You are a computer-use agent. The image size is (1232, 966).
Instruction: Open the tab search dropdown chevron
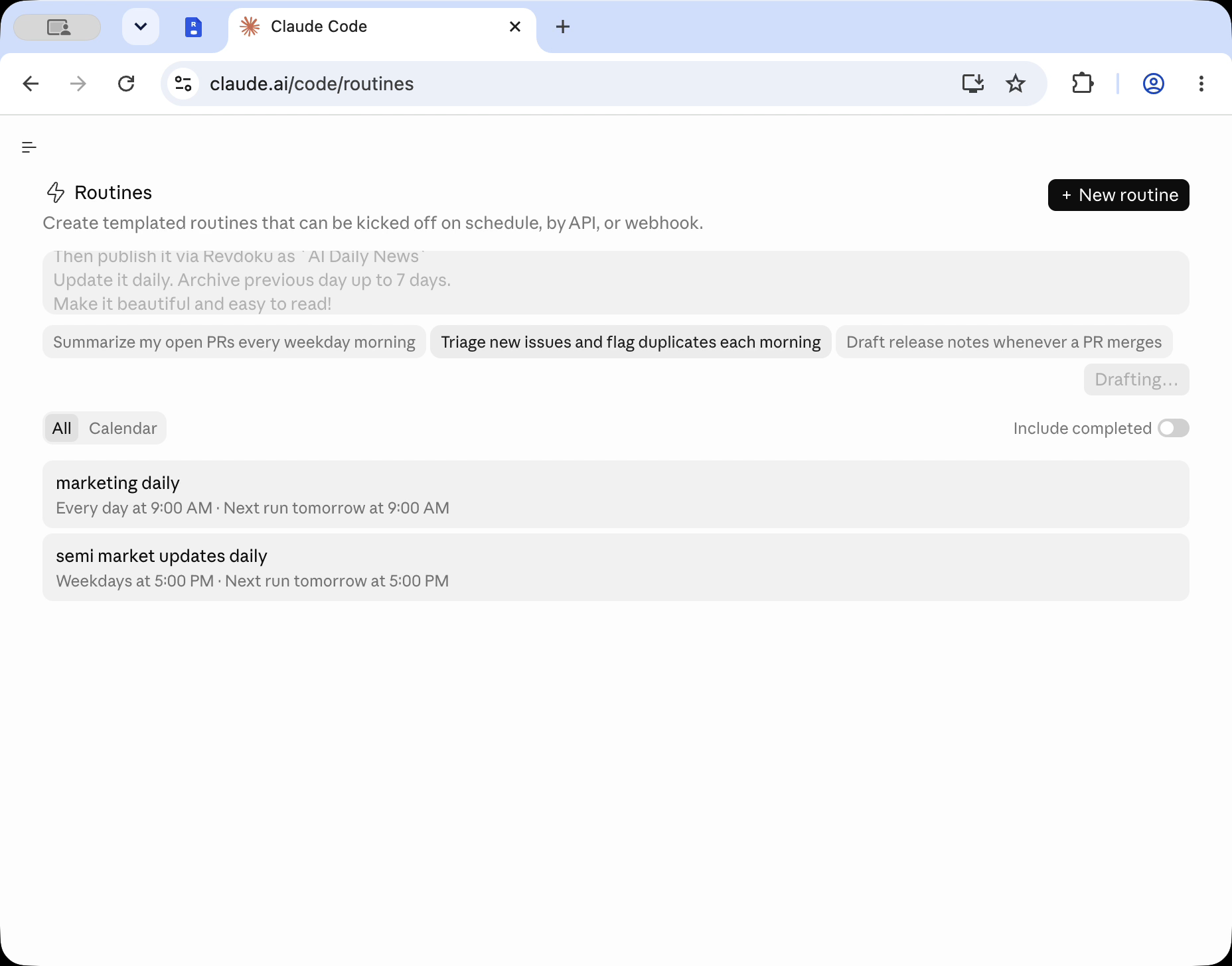coord(141,27)
